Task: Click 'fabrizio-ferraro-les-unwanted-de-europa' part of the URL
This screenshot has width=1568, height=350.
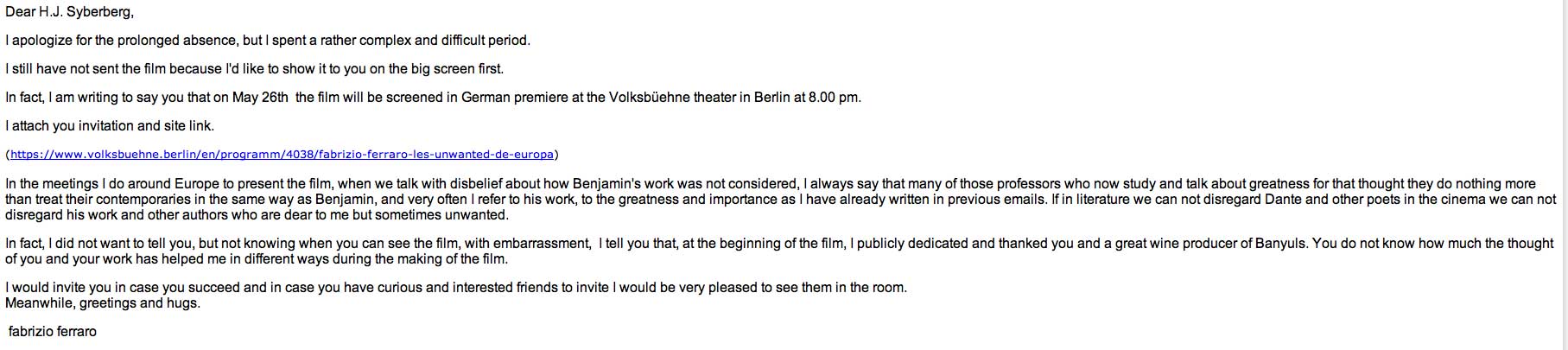Action: (435, 155)
